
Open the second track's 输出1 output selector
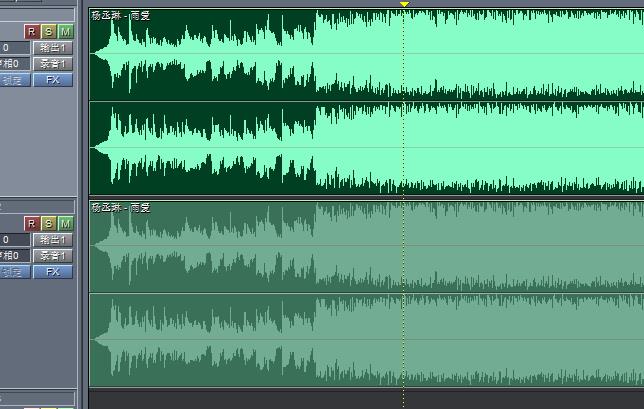53,240
